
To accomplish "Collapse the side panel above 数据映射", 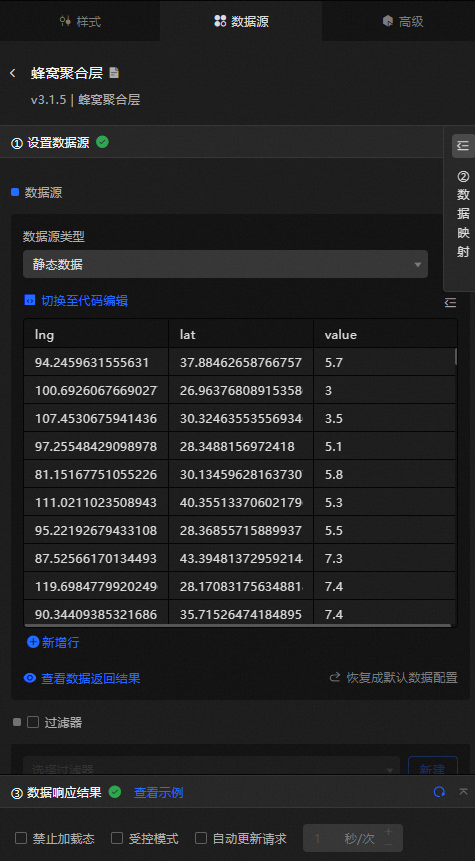I will coord(463,146).
